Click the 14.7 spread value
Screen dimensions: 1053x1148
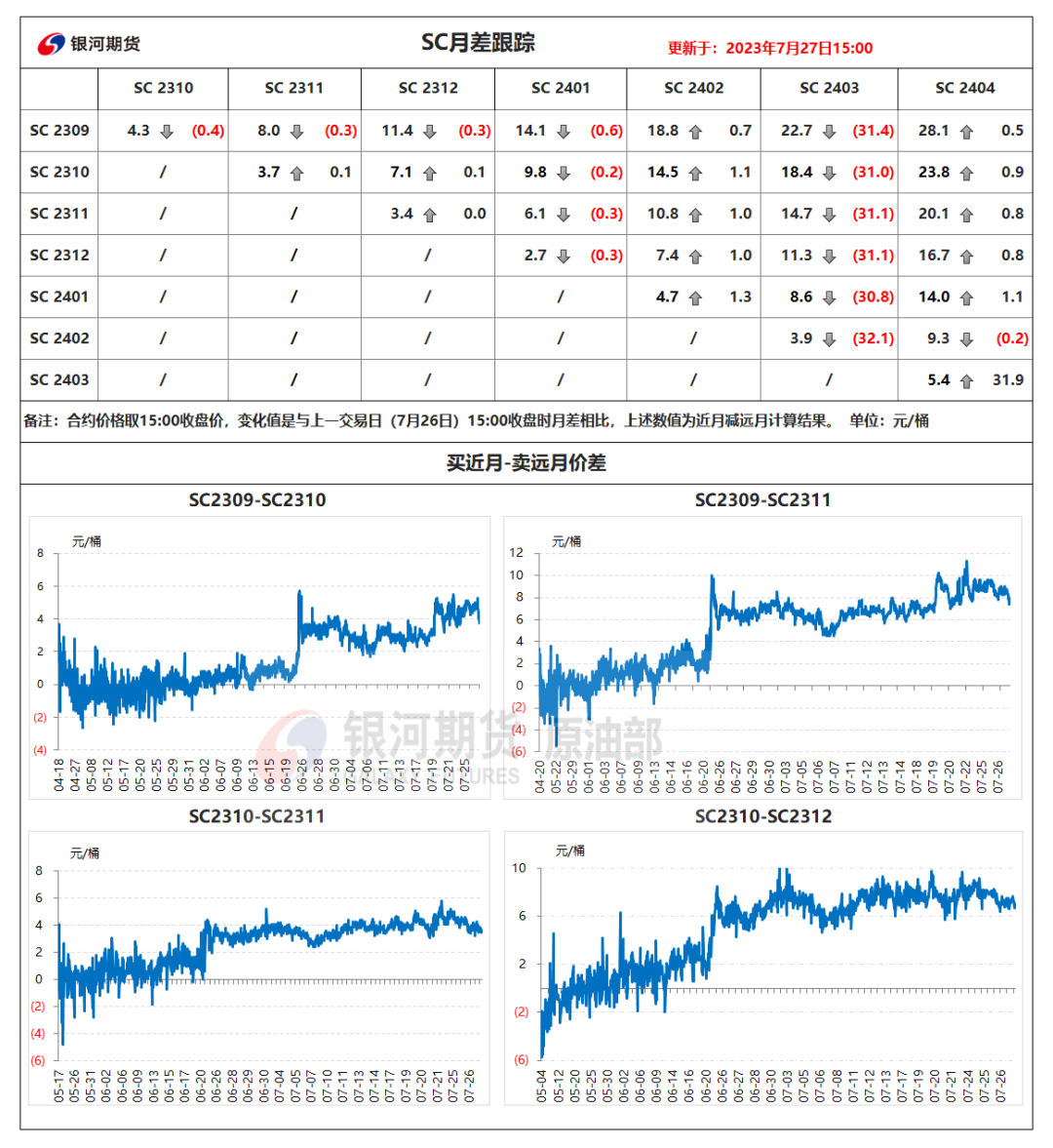[797, 214]
